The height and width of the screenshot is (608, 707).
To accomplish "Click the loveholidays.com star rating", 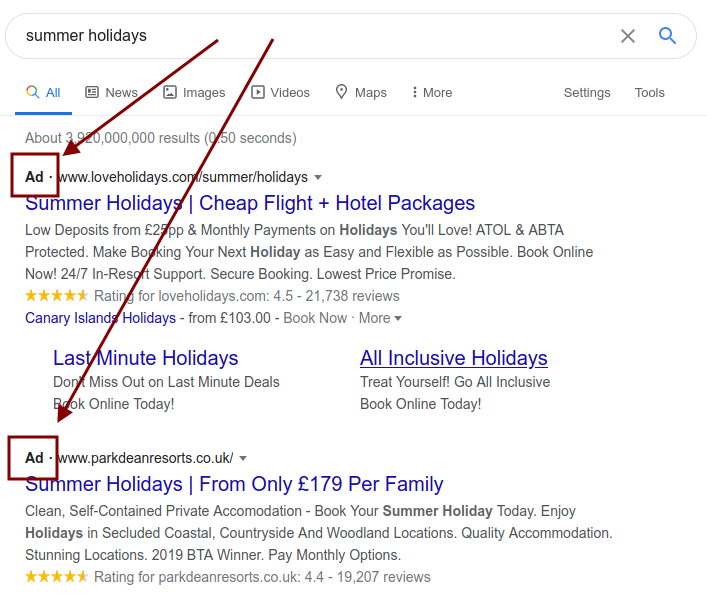I will (56, 296).
